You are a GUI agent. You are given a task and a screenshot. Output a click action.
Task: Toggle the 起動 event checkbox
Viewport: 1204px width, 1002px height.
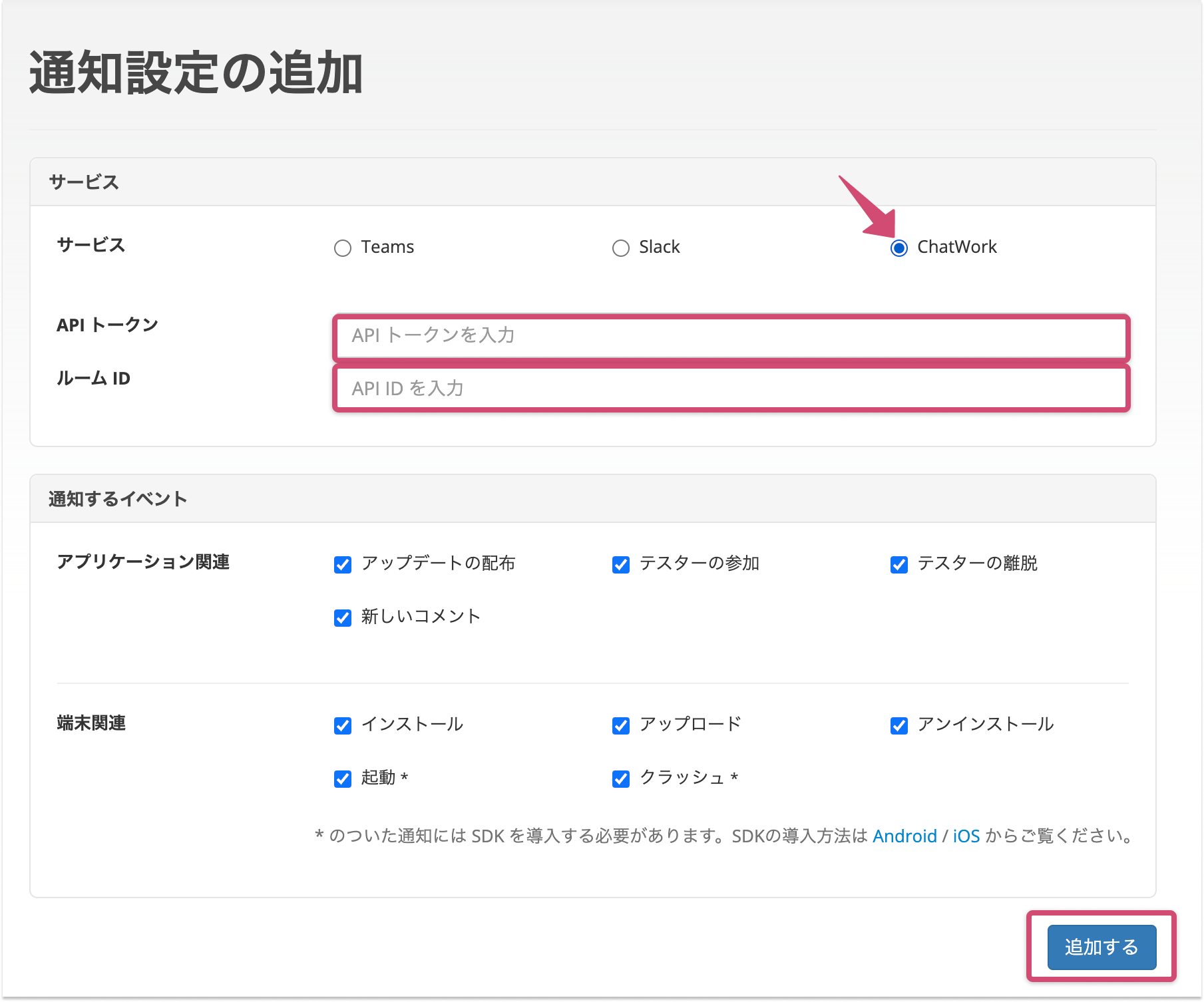click(x=343, y=778)
